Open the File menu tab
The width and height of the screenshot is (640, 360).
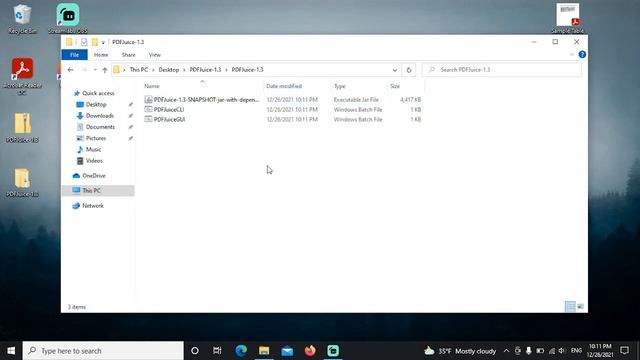click(74, 55)
